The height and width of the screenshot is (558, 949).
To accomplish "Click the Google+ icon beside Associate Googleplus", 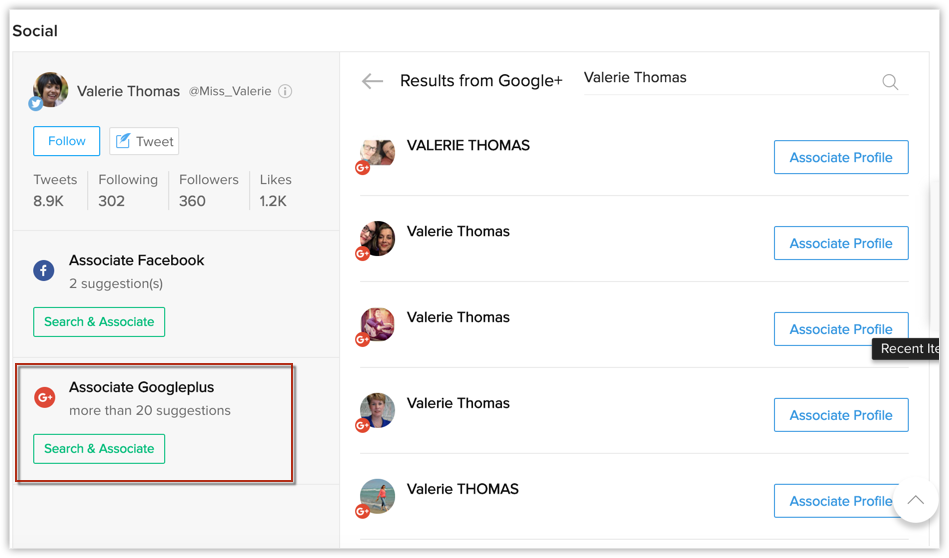I will [44, 398].
